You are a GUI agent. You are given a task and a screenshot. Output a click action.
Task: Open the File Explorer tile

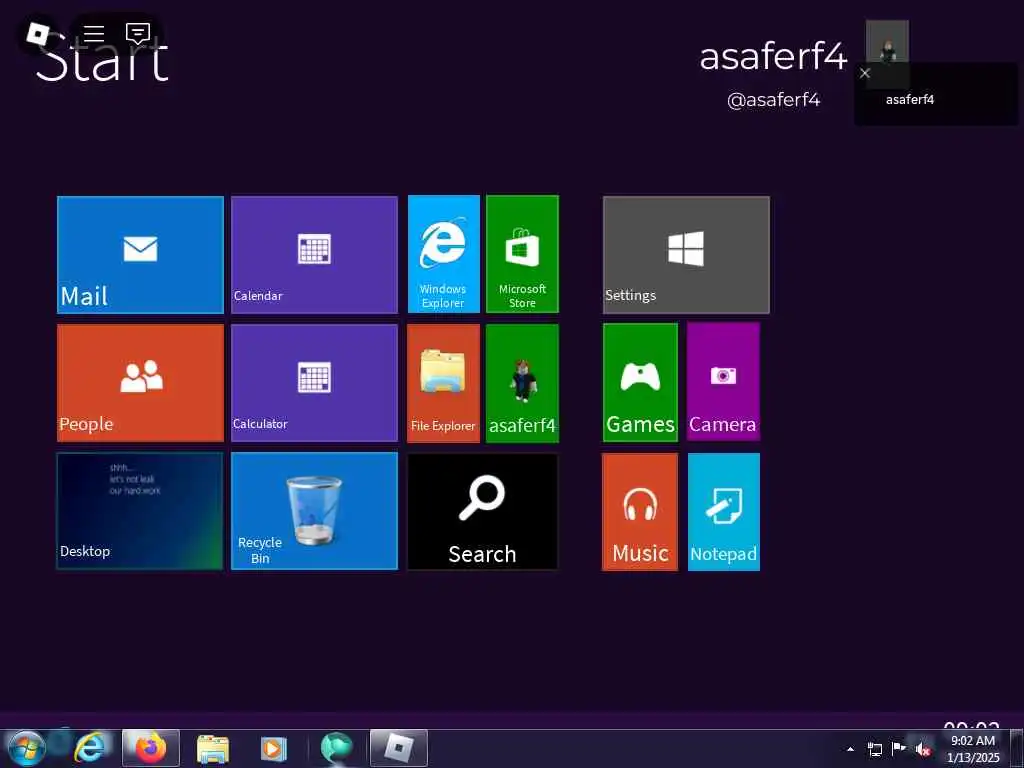pyautogui.click(x=443, y=383)
